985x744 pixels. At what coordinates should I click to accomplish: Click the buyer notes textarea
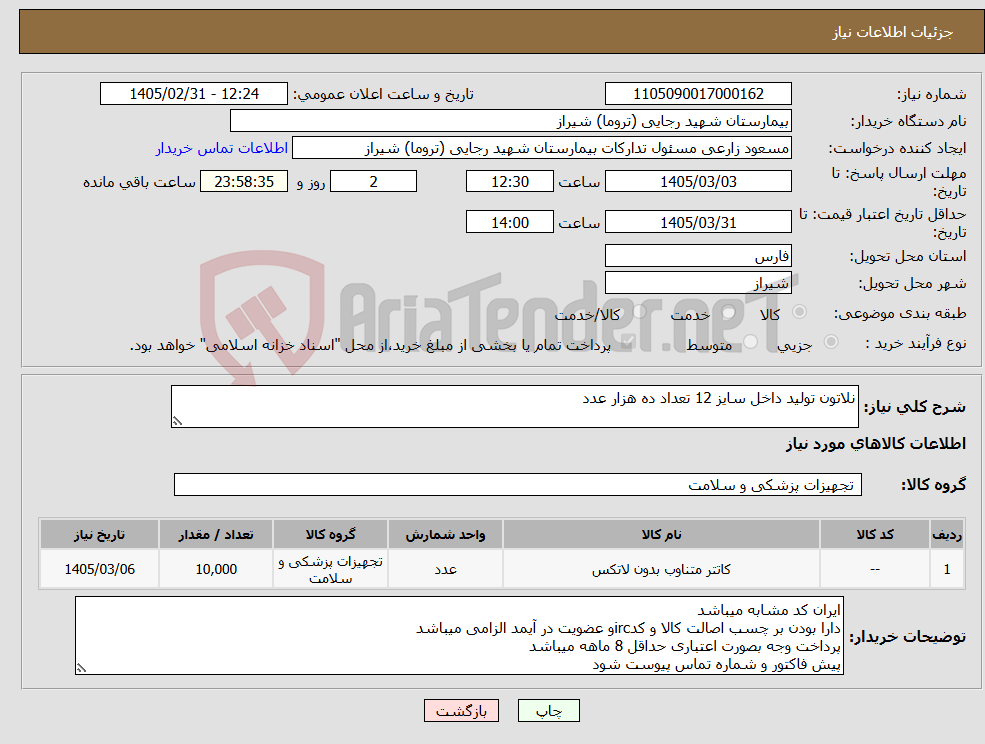[459, 636]
